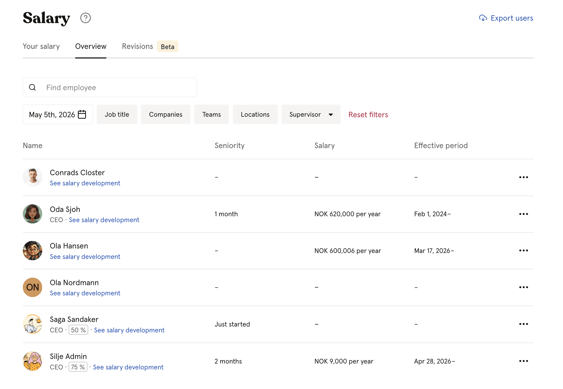Image resolution: width=563 pixels, height=389 pixels.
Task: Click the name Conrads Closter
Action: (77, 172)
